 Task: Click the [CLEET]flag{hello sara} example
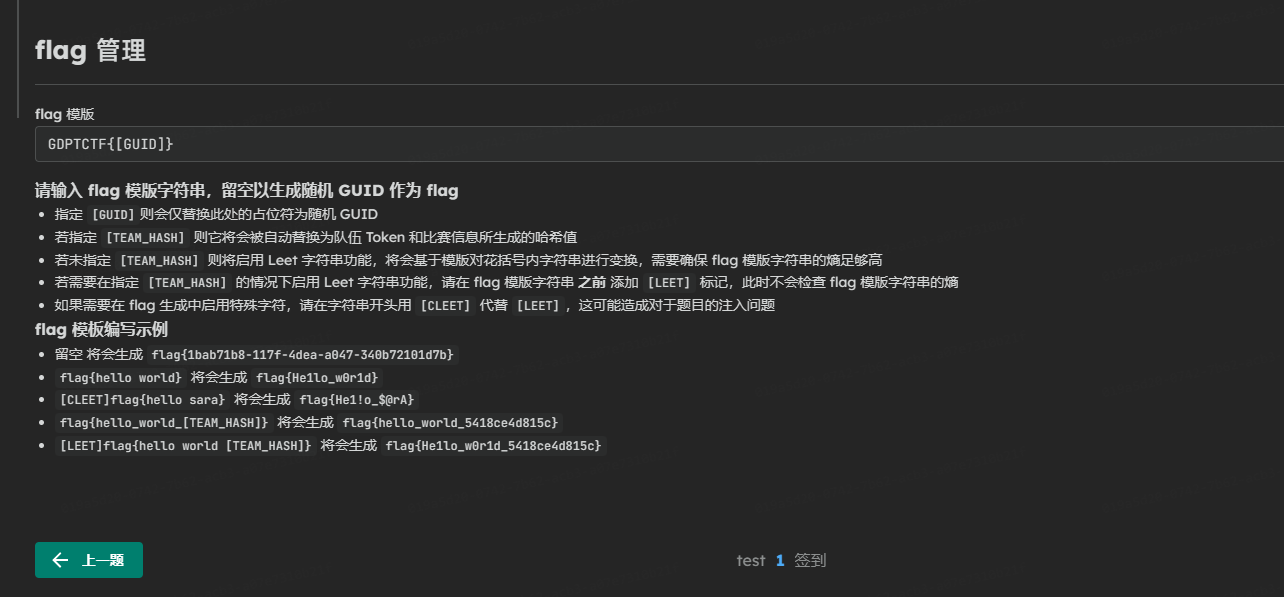142,400
